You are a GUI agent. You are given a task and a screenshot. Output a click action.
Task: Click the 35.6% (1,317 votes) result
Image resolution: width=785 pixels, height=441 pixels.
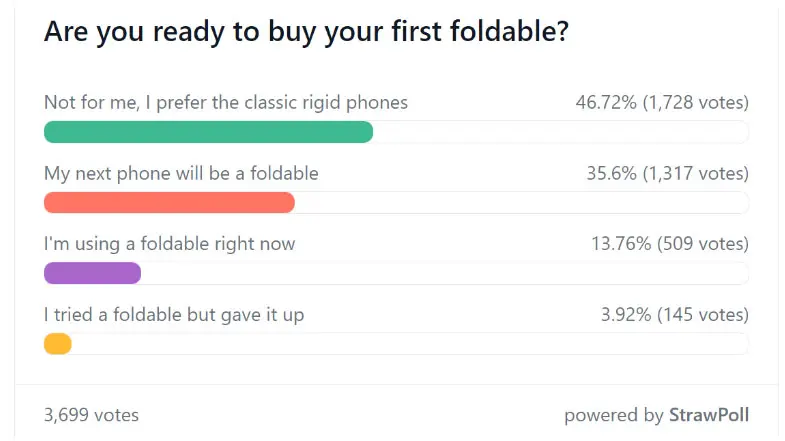tap(668, 173)
